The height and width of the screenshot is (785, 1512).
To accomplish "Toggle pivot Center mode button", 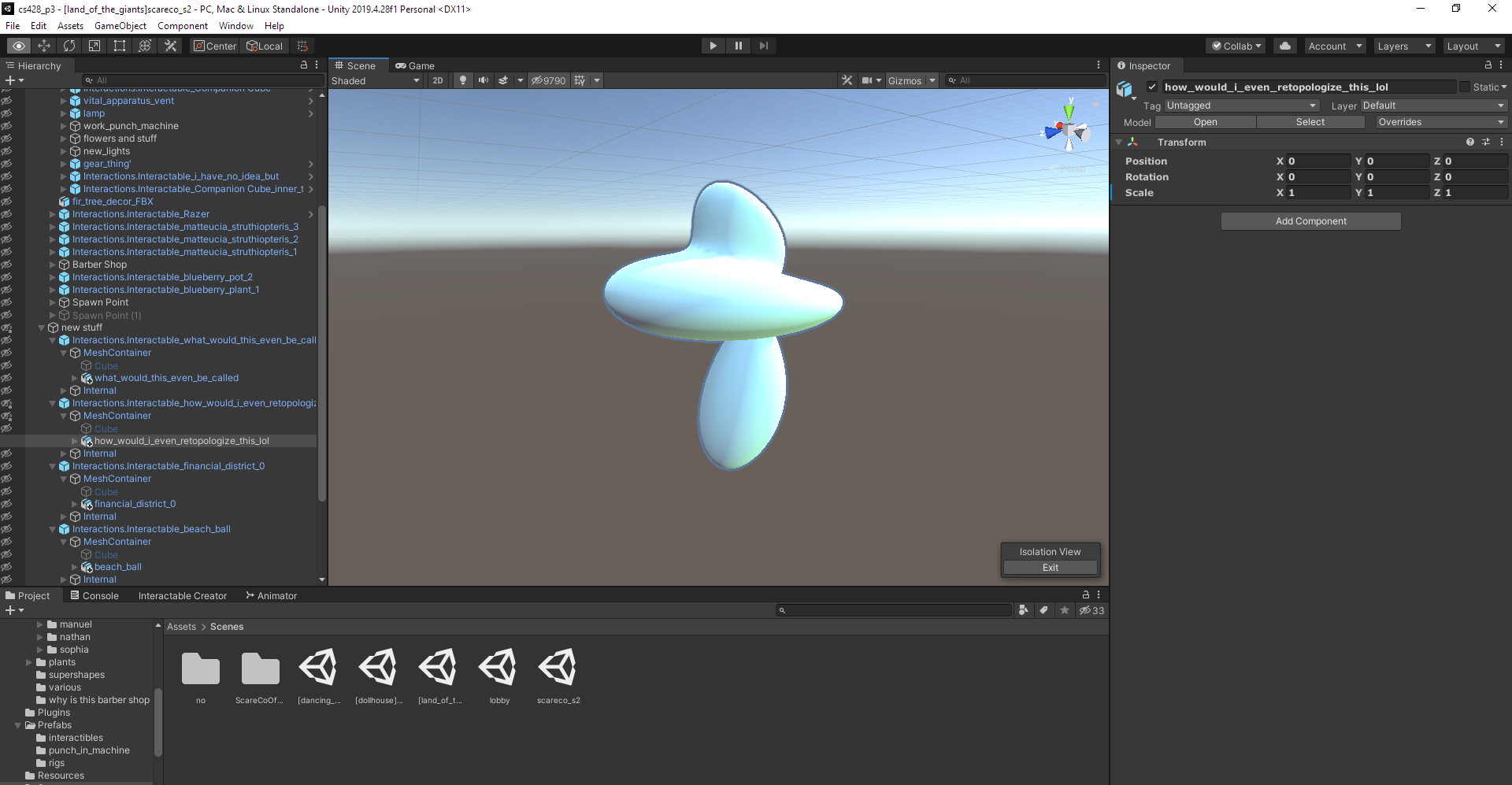I will [x=215, y=46].
